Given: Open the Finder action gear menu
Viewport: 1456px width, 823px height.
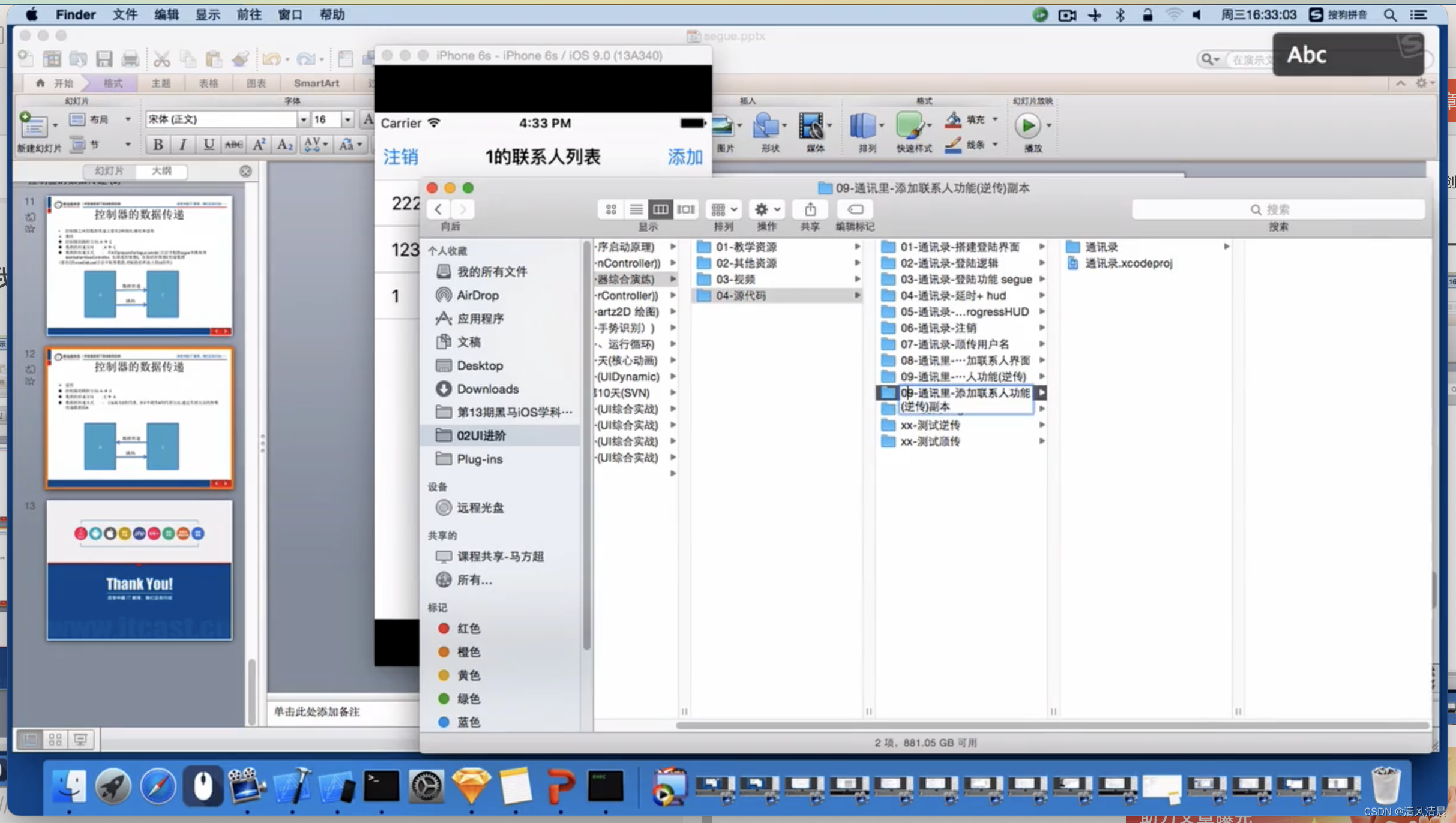Looking at the screenshot, I should (x=767, y=209).
